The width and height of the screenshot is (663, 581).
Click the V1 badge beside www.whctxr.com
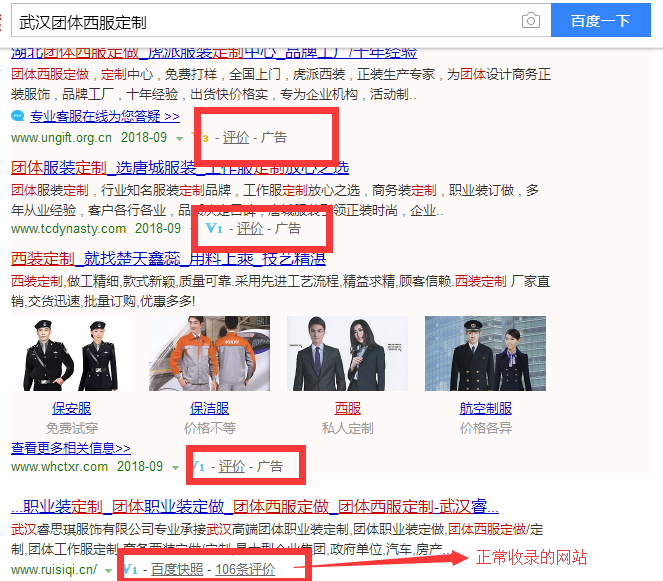pos(199,467)
